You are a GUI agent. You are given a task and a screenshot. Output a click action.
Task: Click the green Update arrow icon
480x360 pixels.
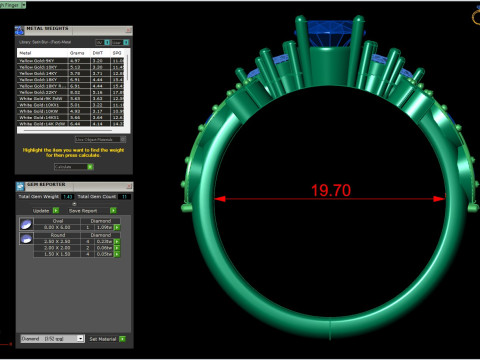pyautogui.click(x=56, y=210)
